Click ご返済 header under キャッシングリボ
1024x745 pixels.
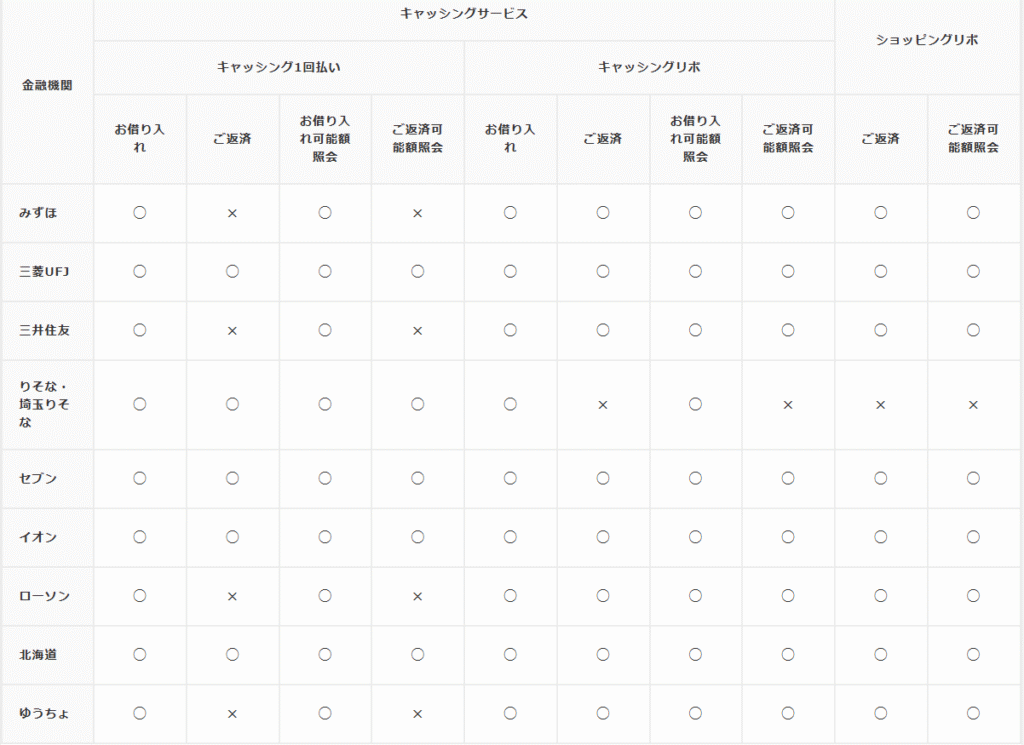(x=603, y=138)
